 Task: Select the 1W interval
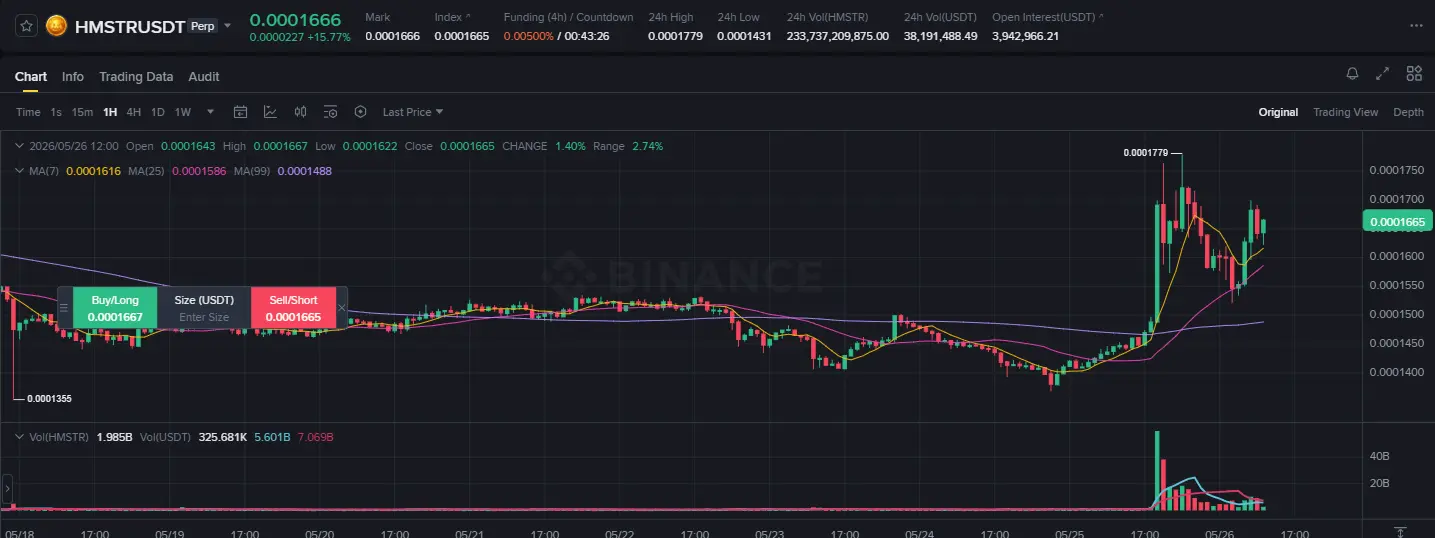tap(182, 112)
